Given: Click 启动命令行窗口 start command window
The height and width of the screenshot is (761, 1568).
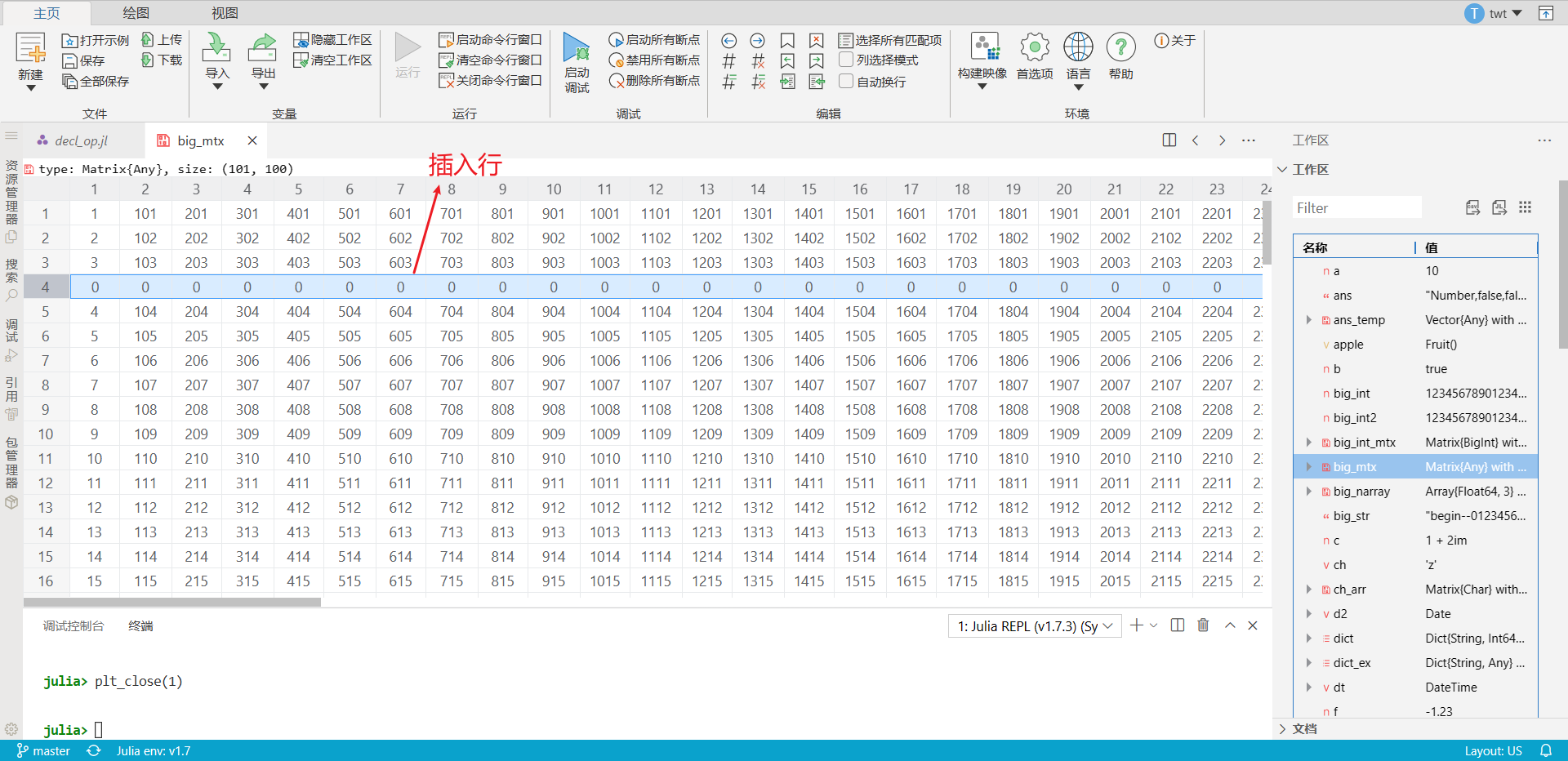Looking at the screenshot, I should click(491, 40).
